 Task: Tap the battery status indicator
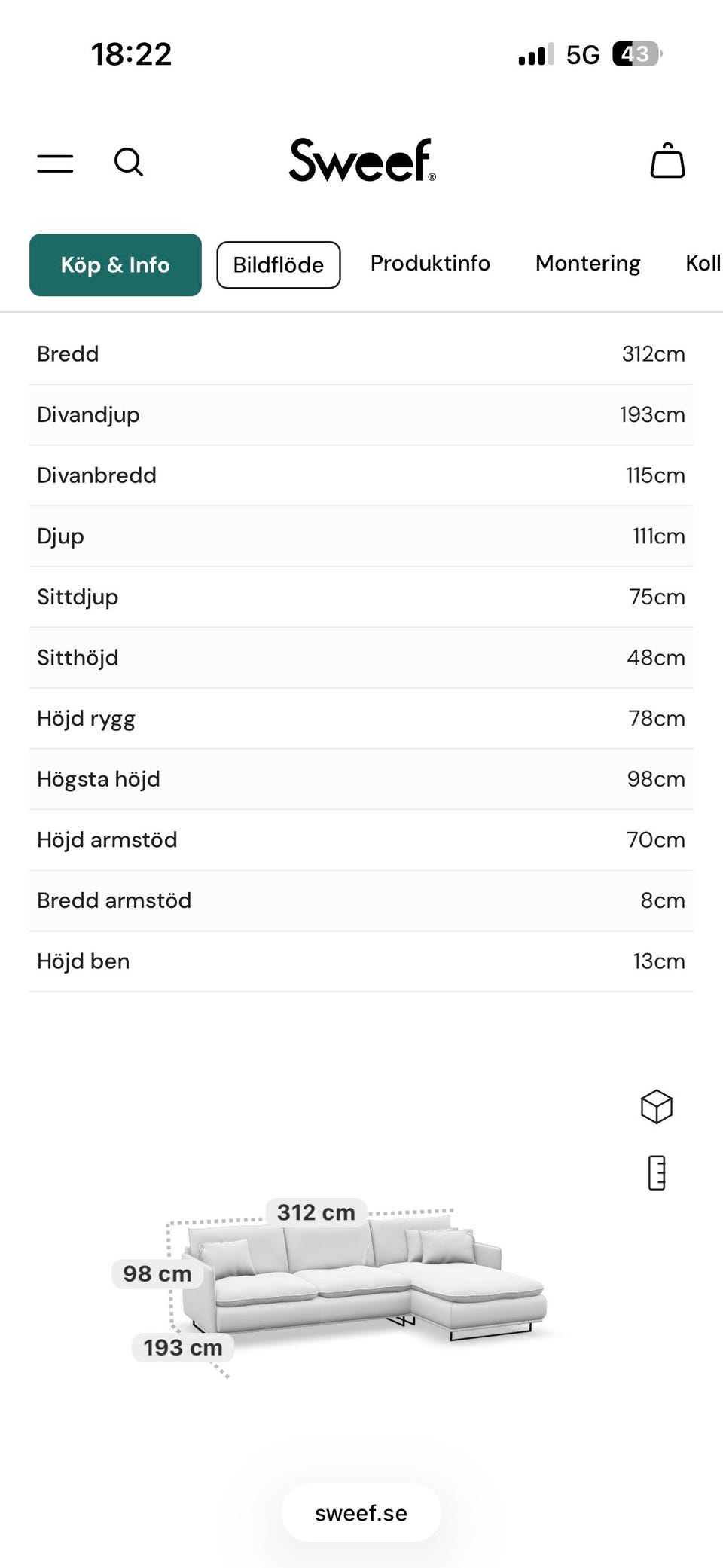636,54
